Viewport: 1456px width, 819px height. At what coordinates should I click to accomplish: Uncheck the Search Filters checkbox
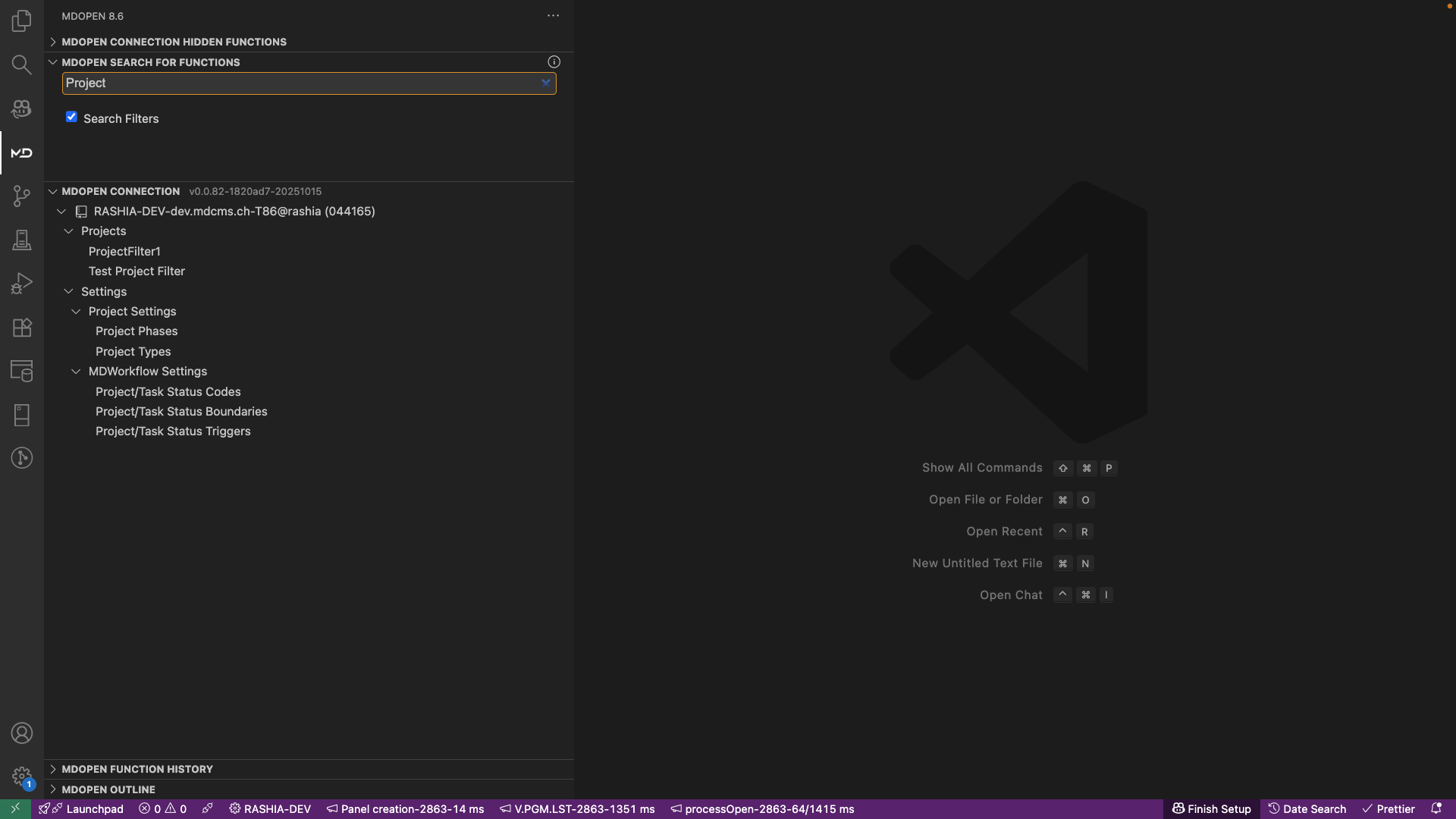point(71,117)
